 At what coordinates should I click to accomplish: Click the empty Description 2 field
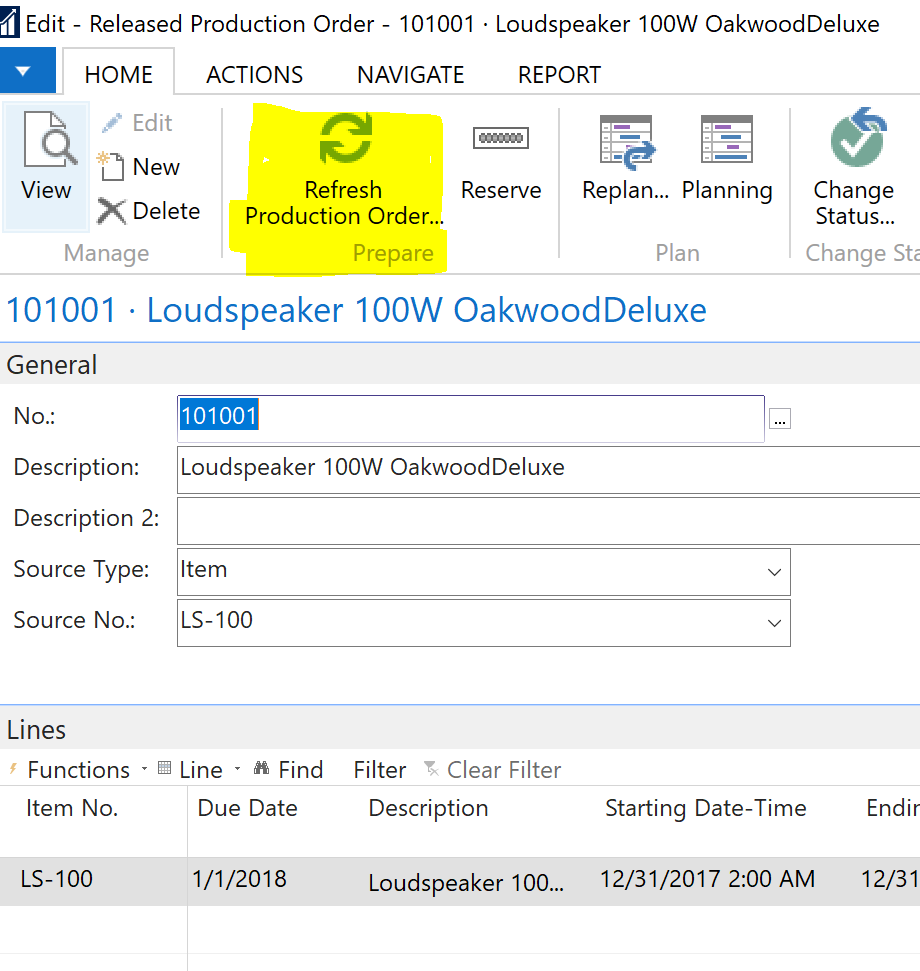548,520
